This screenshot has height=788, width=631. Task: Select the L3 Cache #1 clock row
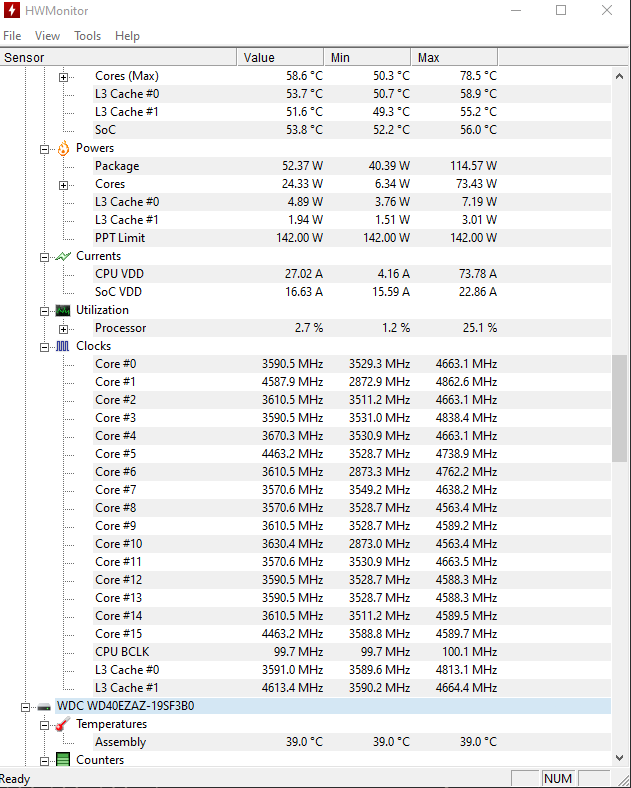(352, 688)
